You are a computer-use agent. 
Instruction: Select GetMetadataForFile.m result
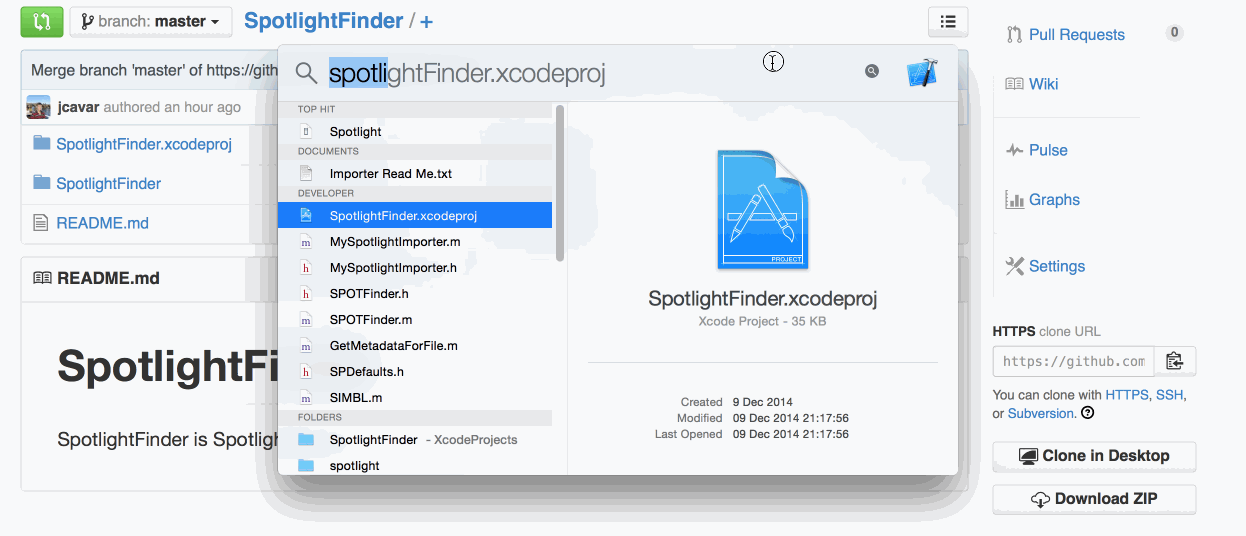[x=415, y=345]
